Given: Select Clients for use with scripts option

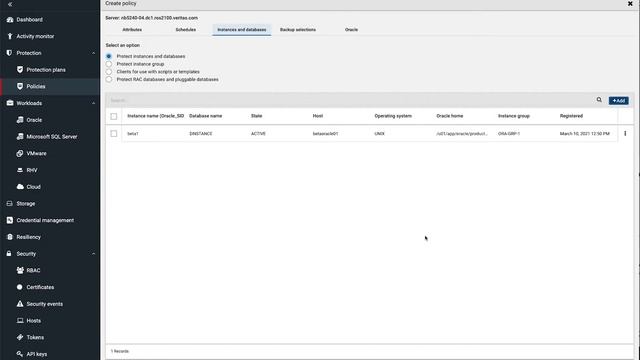Looking at the screenshot, I should click(109, 72).
